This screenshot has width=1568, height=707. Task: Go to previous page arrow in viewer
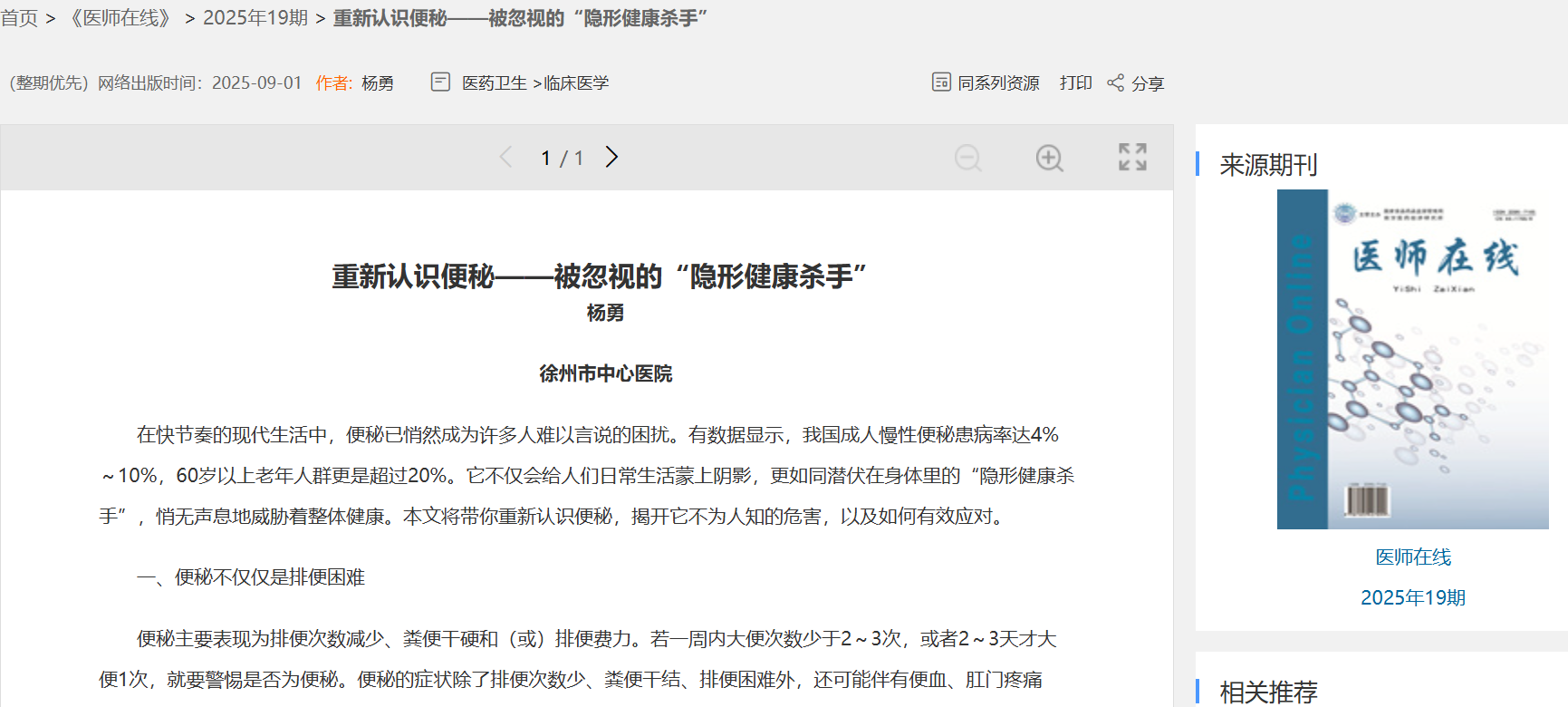[x=506, y=158]
